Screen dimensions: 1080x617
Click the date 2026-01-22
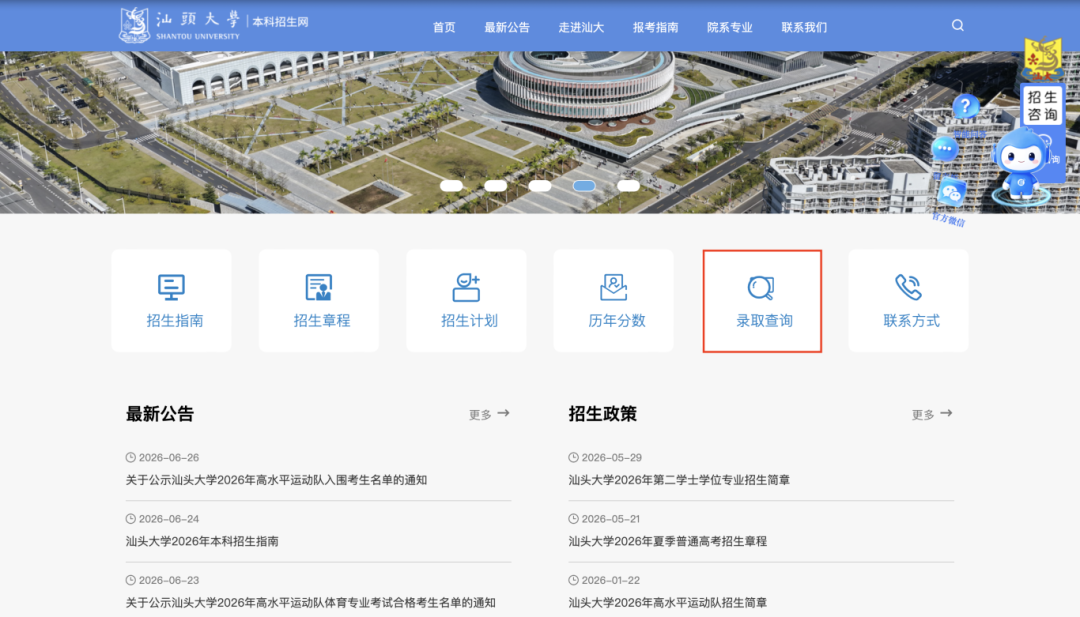[611, 580]
